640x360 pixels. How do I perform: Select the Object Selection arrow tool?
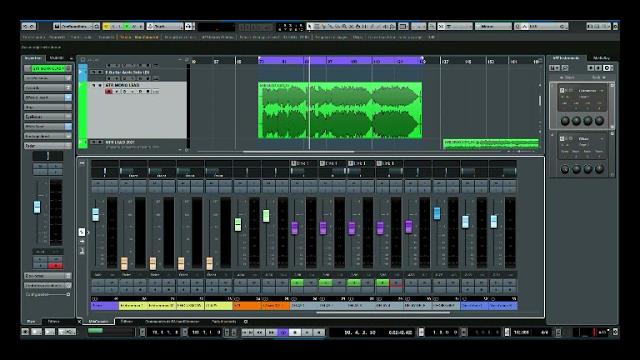pyautogui.click(x=310, y=26)
